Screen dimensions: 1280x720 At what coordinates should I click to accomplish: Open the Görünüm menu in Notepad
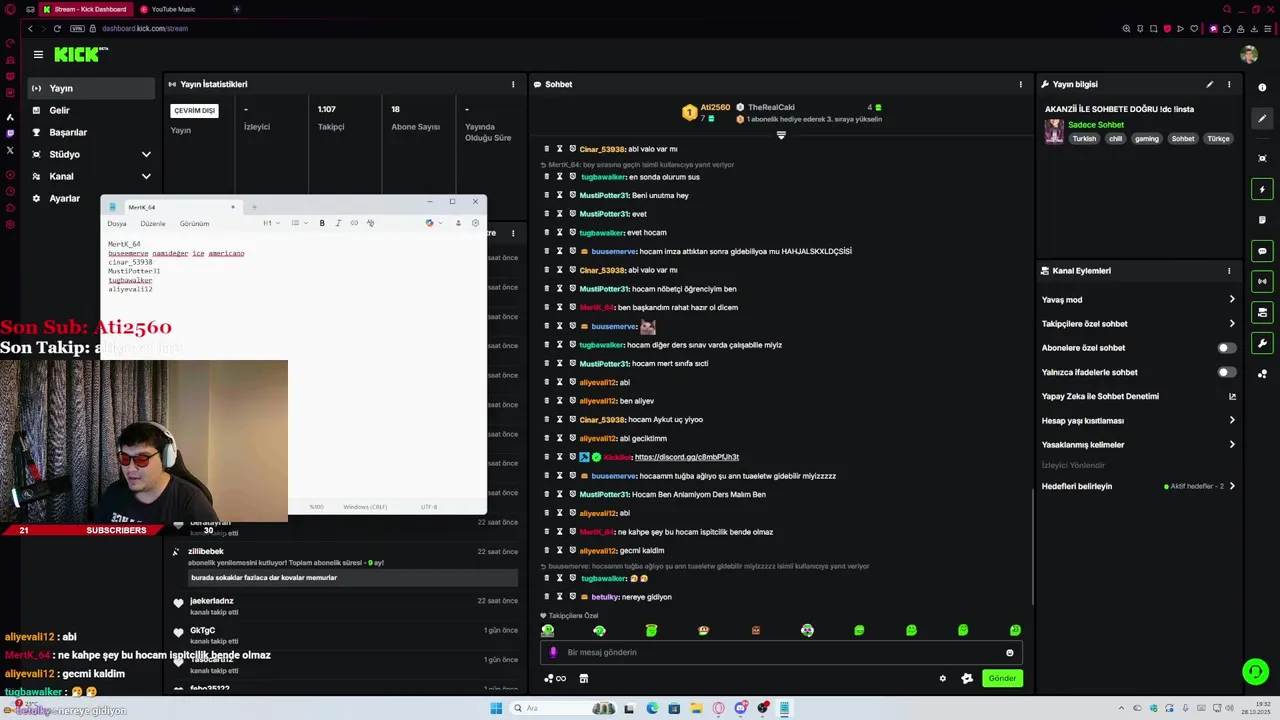point(194,224)
